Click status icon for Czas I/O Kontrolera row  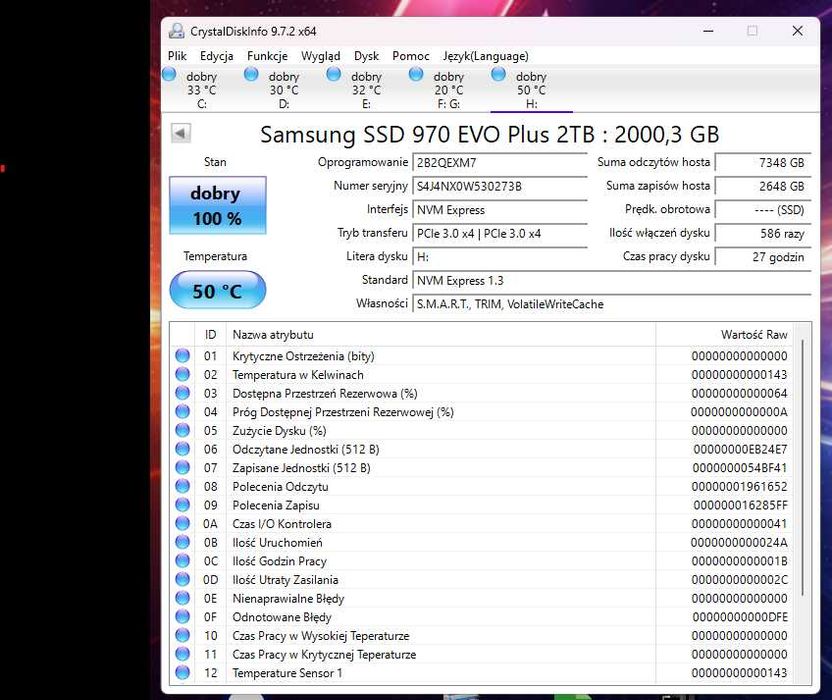tap(183, 523)
